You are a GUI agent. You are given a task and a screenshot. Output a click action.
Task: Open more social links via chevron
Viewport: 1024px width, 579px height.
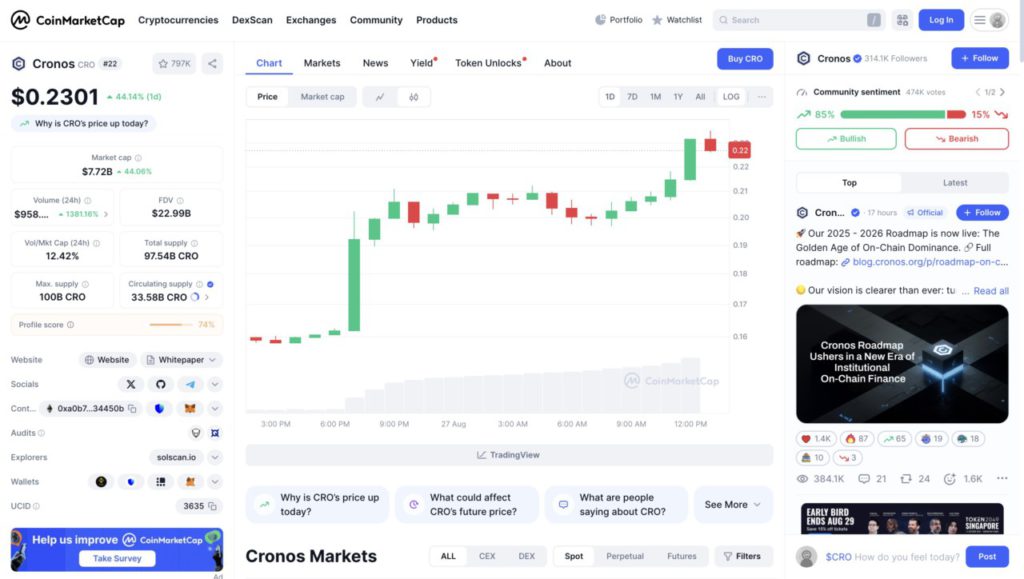(215, 384)
